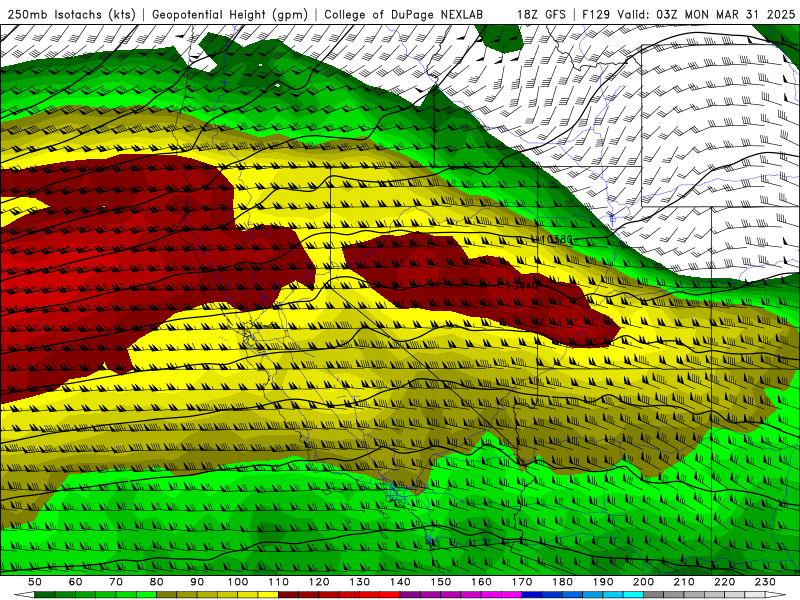
Task: Click the 130 value on the color scale
Action: point(359,582)
